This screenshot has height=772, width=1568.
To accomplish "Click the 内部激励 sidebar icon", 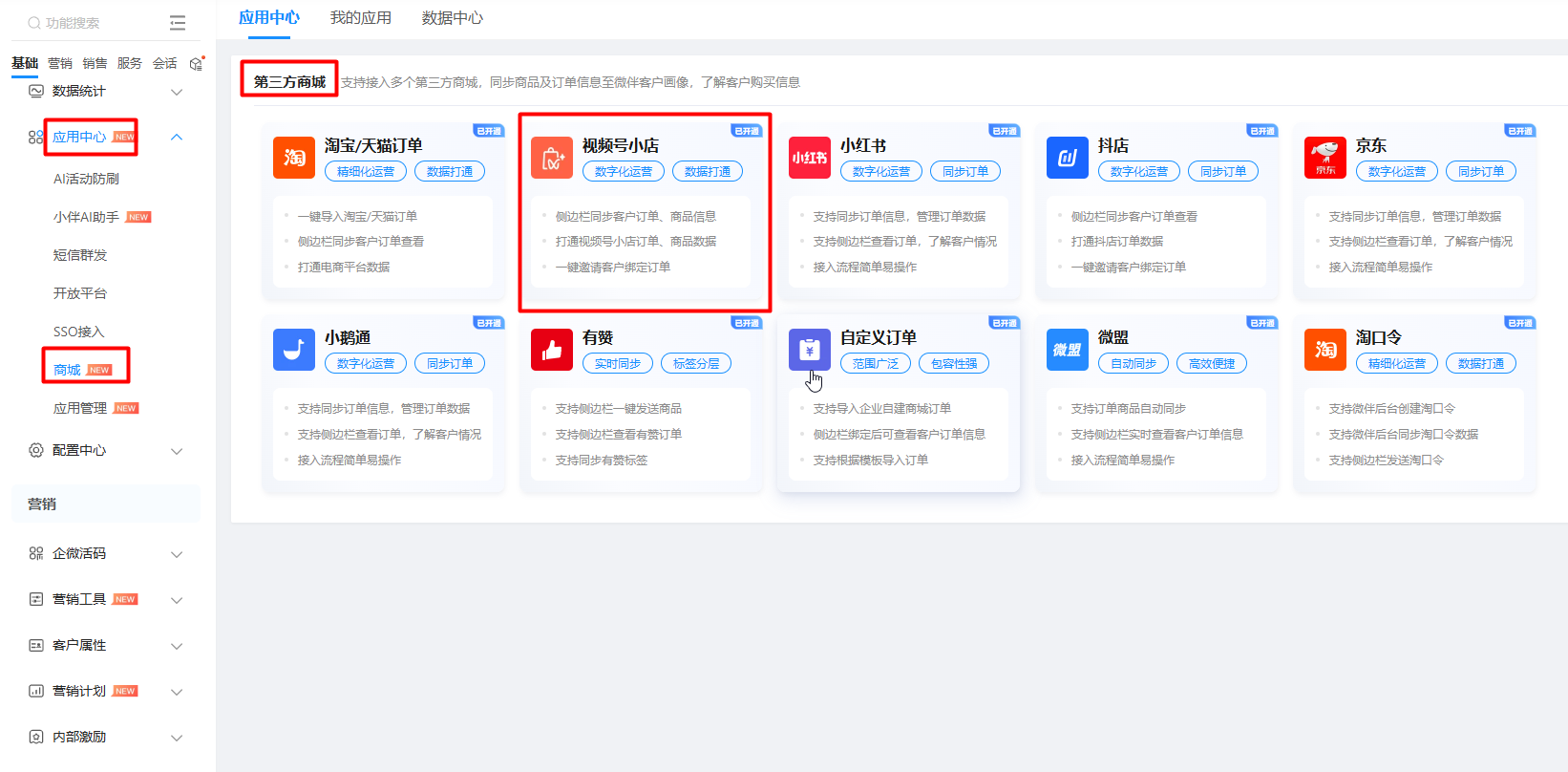I will click(36, 737).
